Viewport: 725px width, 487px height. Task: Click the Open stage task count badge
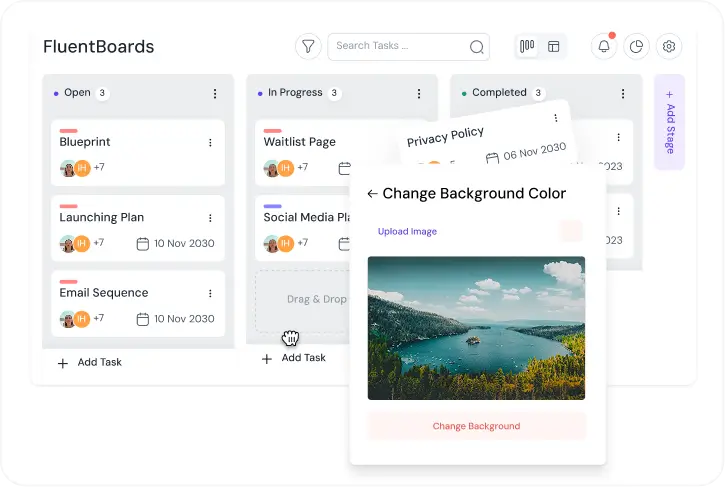click(x=102, y=93)
